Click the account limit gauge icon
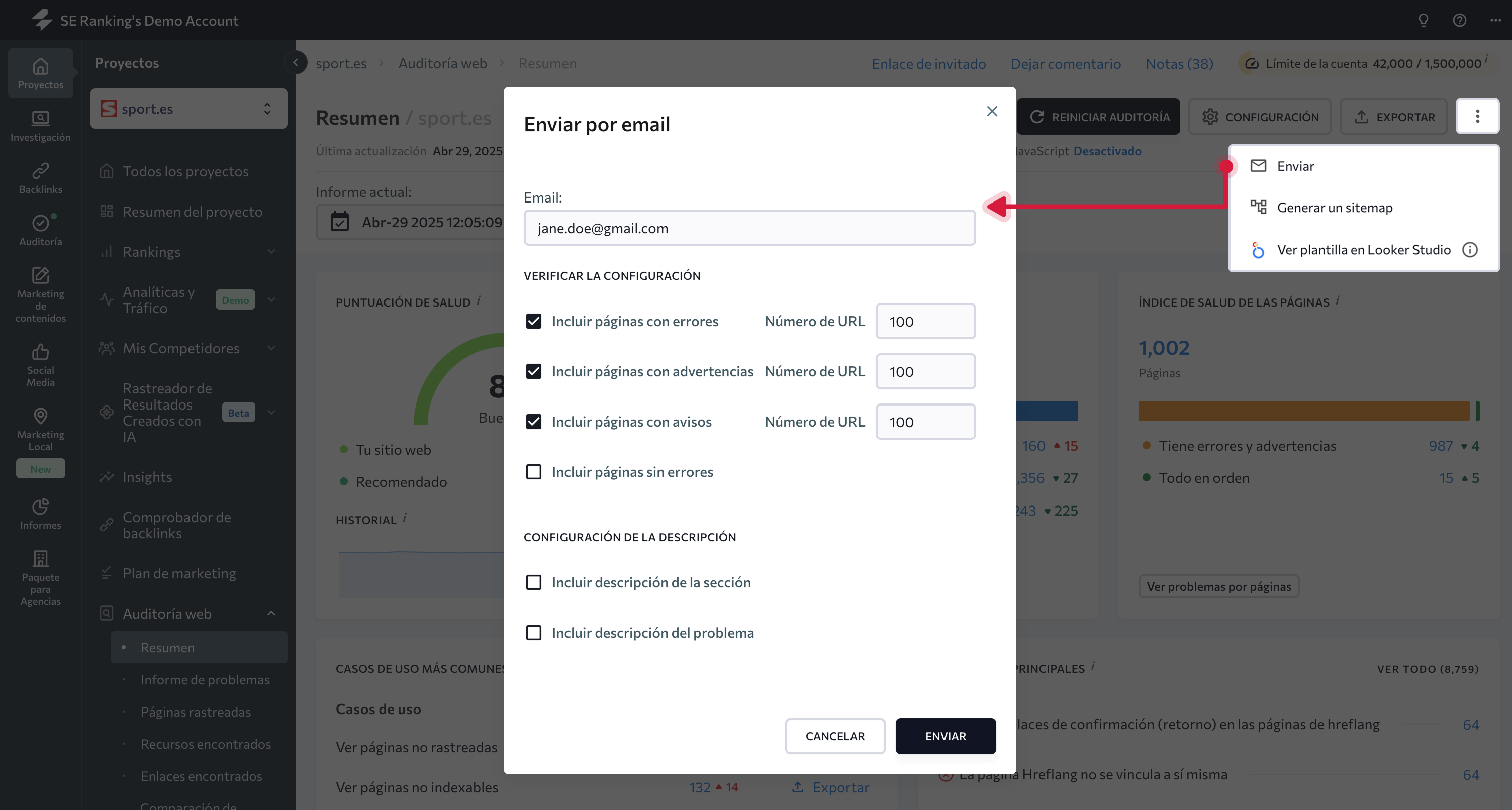The image size is (1512, 810). coord(1252,63)
